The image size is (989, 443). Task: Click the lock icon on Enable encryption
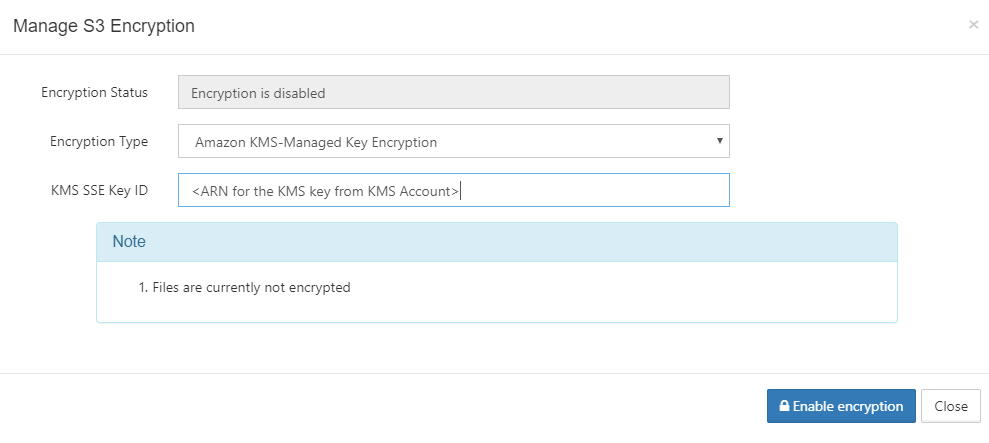[785, 407]
